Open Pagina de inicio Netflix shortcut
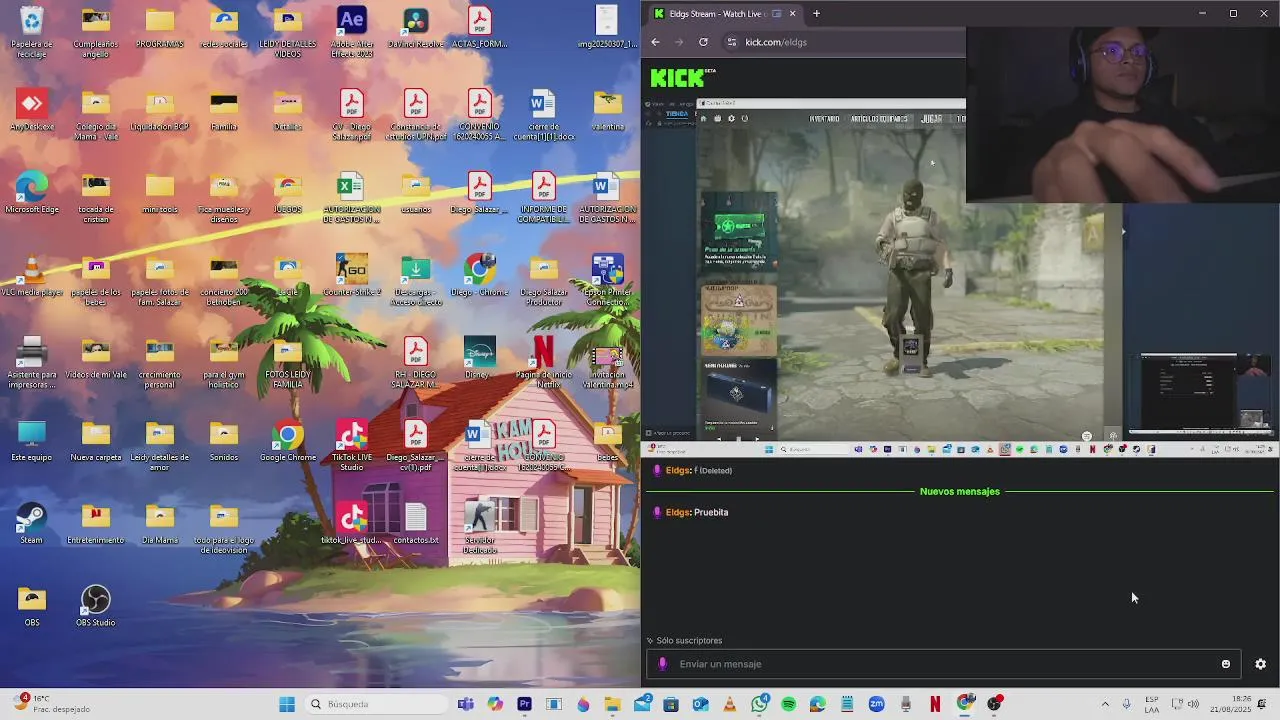 click(543, 363)
